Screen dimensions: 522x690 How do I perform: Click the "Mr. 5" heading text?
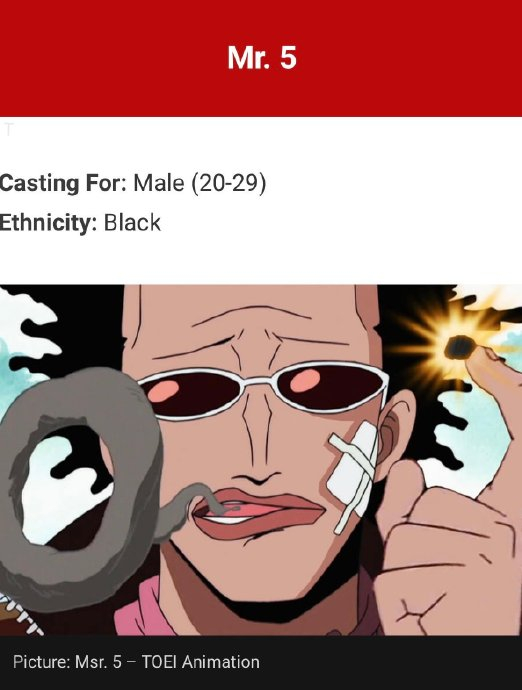[x=262, y=58]
